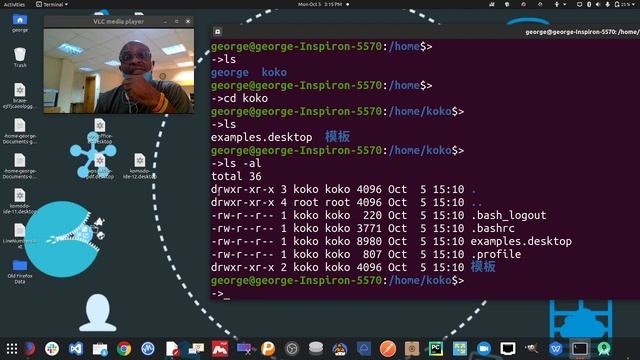Image resolution: width=640 pixels, height=360 pixels.
Task: Click the terminal prompt cursor line
Action: click(220, 294)
